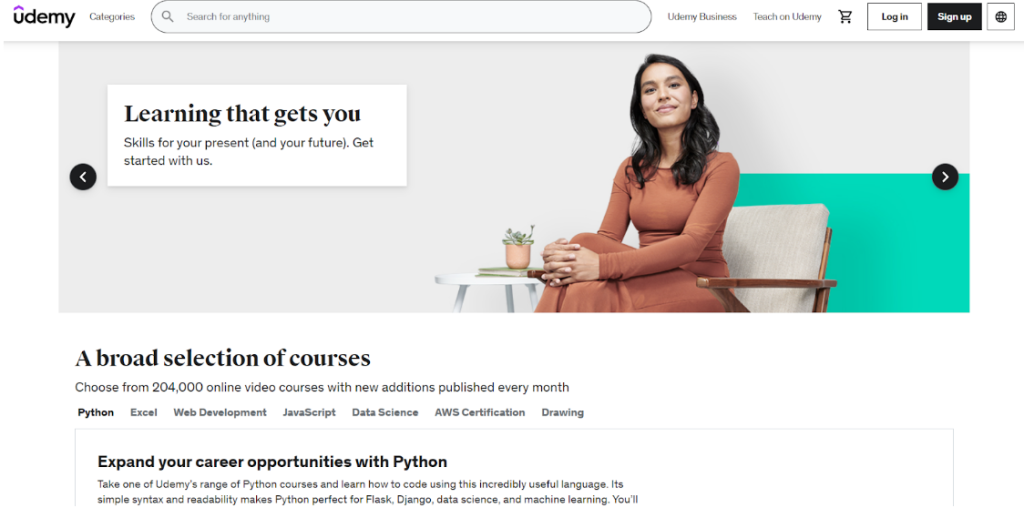
Task: Switch to Web Development tab
Action: [220, 413]
